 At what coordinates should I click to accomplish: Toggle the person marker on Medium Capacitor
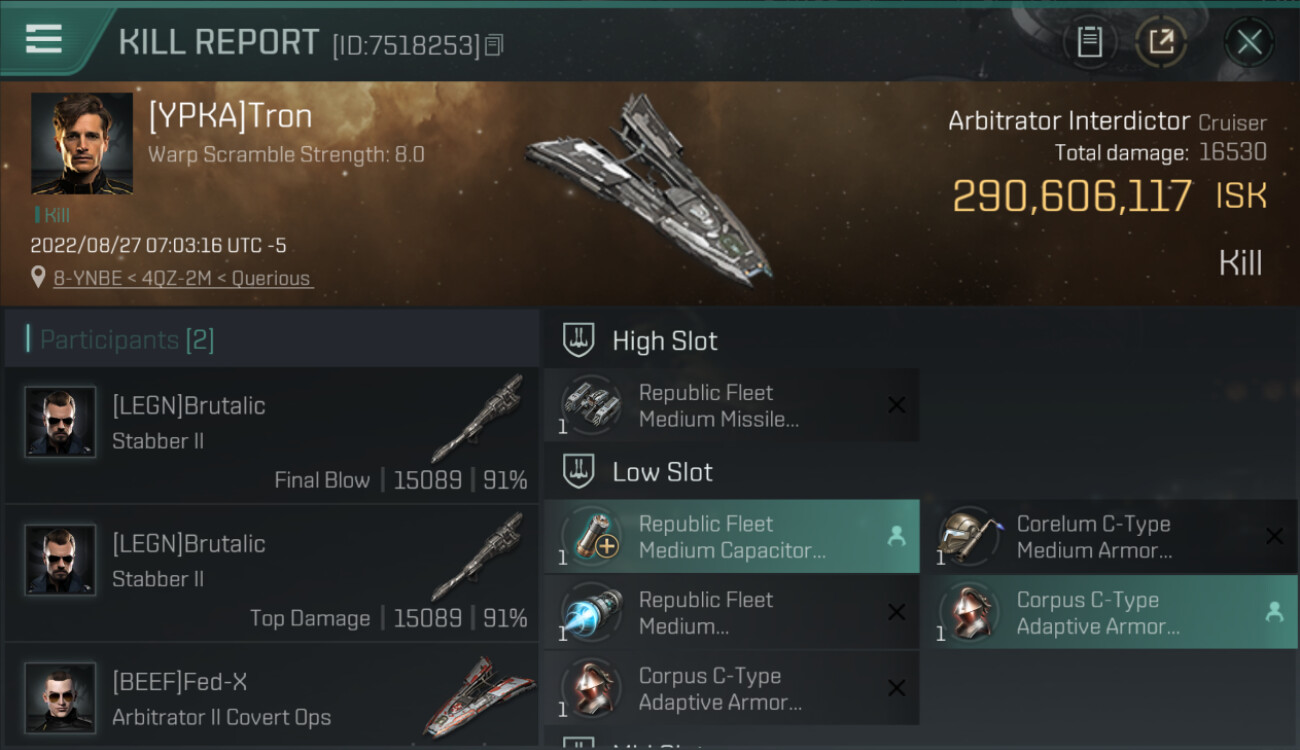(x=896, y=536)
